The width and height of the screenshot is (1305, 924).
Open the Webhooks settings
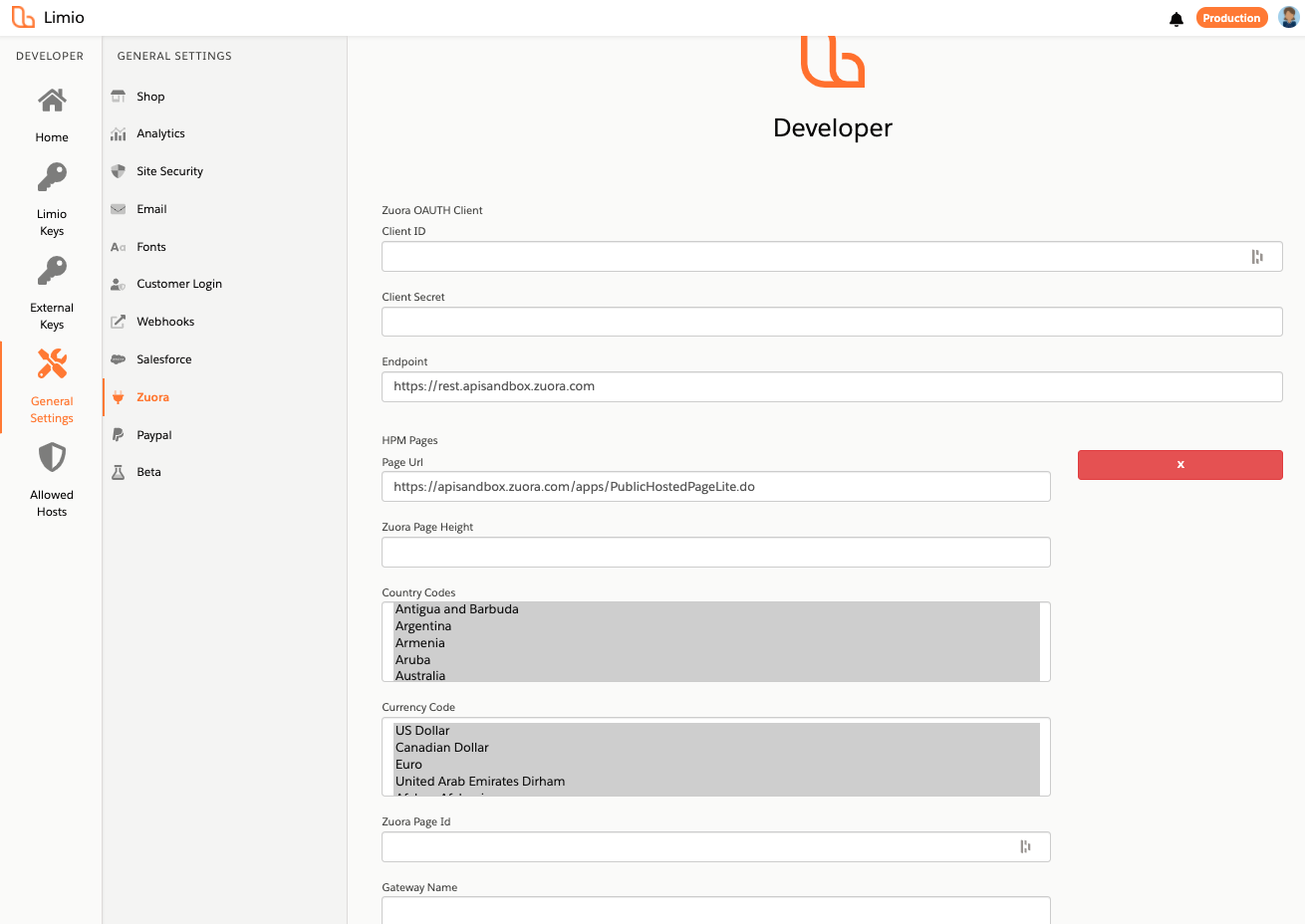coord(165,322)
